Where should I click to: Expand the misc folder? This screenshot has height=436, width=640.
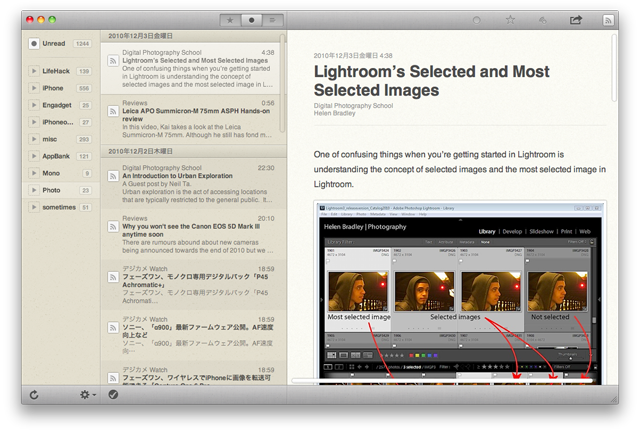pos(34,139)
